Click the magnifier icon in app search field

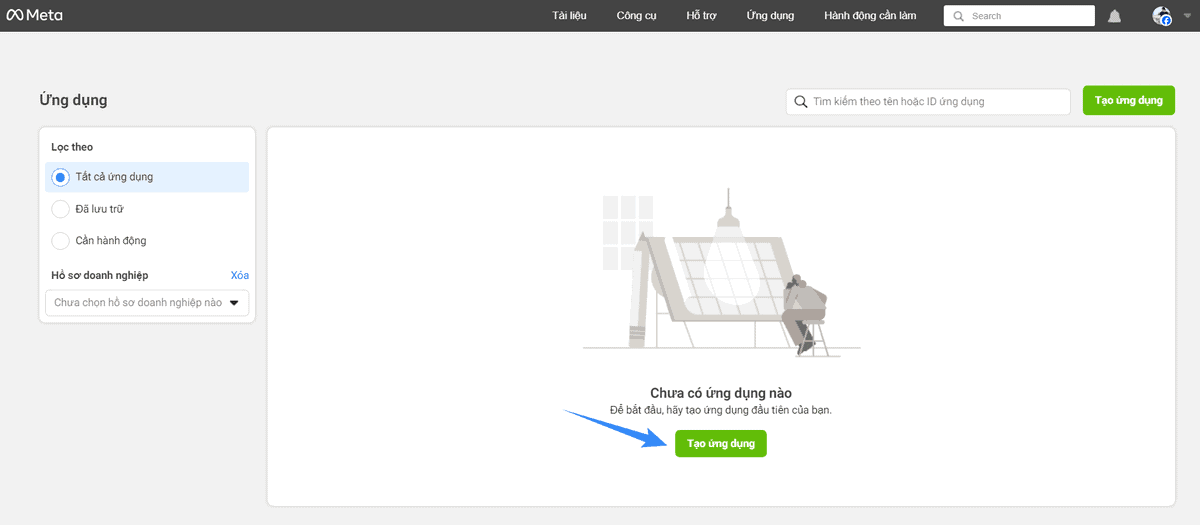tap(801, 102)
